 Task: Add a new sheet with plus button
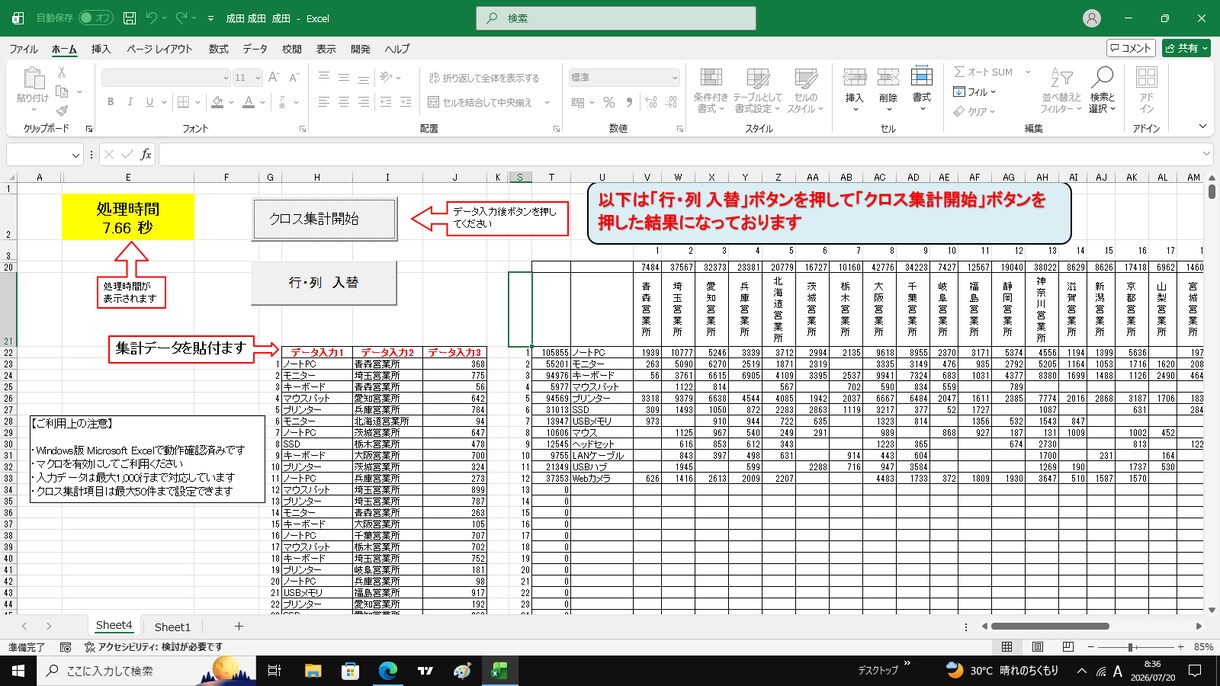pos(238,626)
